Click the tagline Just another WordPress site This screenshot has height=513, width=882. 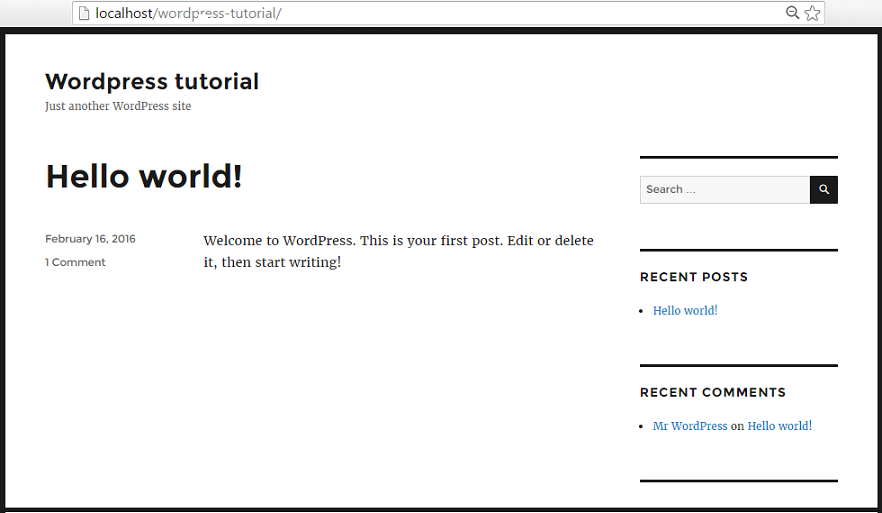coord(118,106)
